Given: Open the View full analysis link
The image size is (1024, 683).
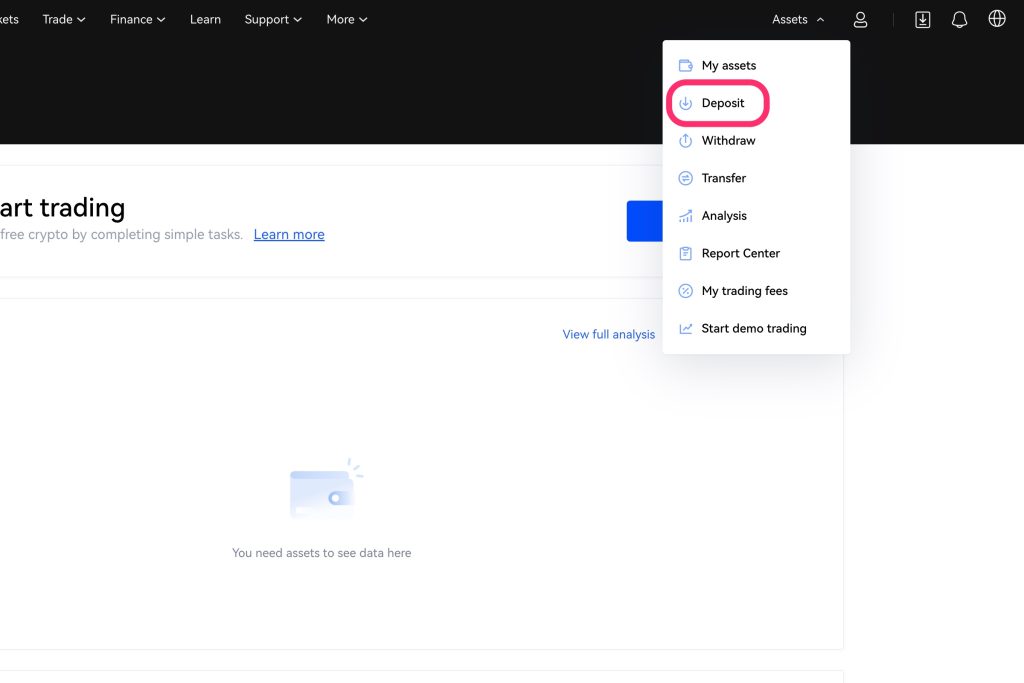Looking at the screenshot, I should tap(608, 334).
